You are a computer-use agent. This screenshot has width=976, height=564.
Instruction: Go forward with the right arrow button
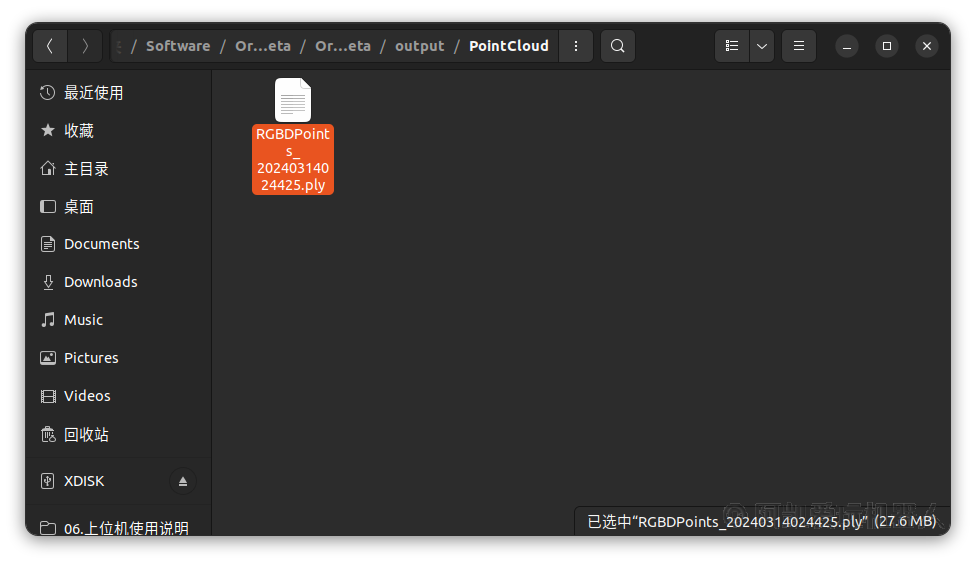[x=85, y=46]
